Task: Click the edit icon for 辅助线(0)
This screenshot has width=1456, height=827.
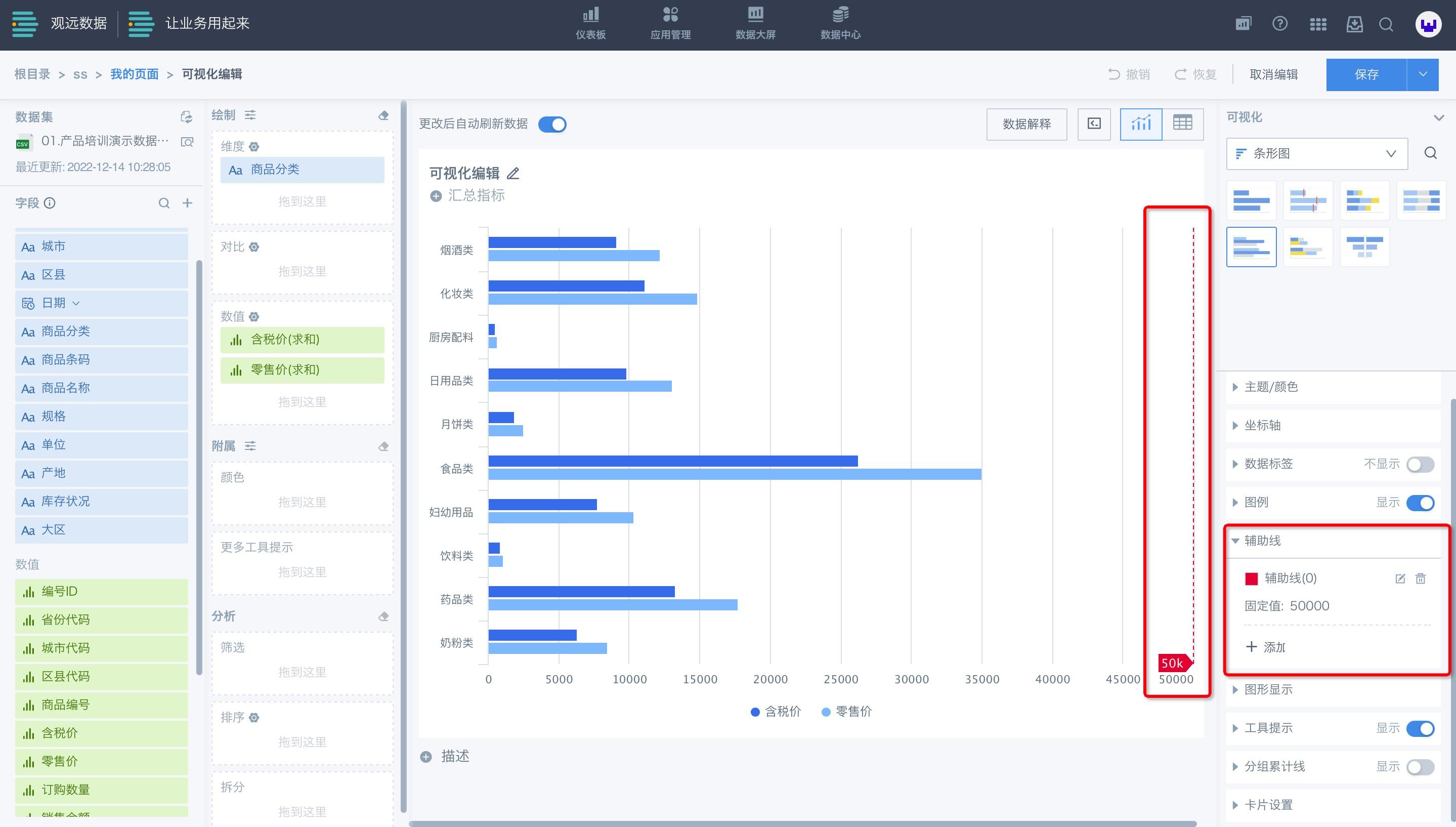Action: [x=1400, y=579]
